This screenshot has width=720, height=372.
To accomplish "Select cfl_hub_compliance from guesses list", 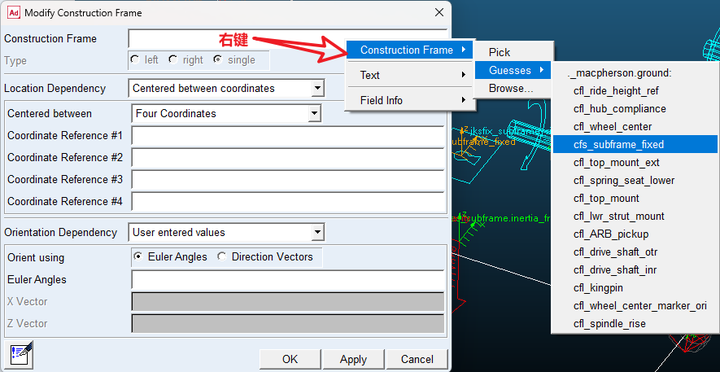I will pos(635,109).
